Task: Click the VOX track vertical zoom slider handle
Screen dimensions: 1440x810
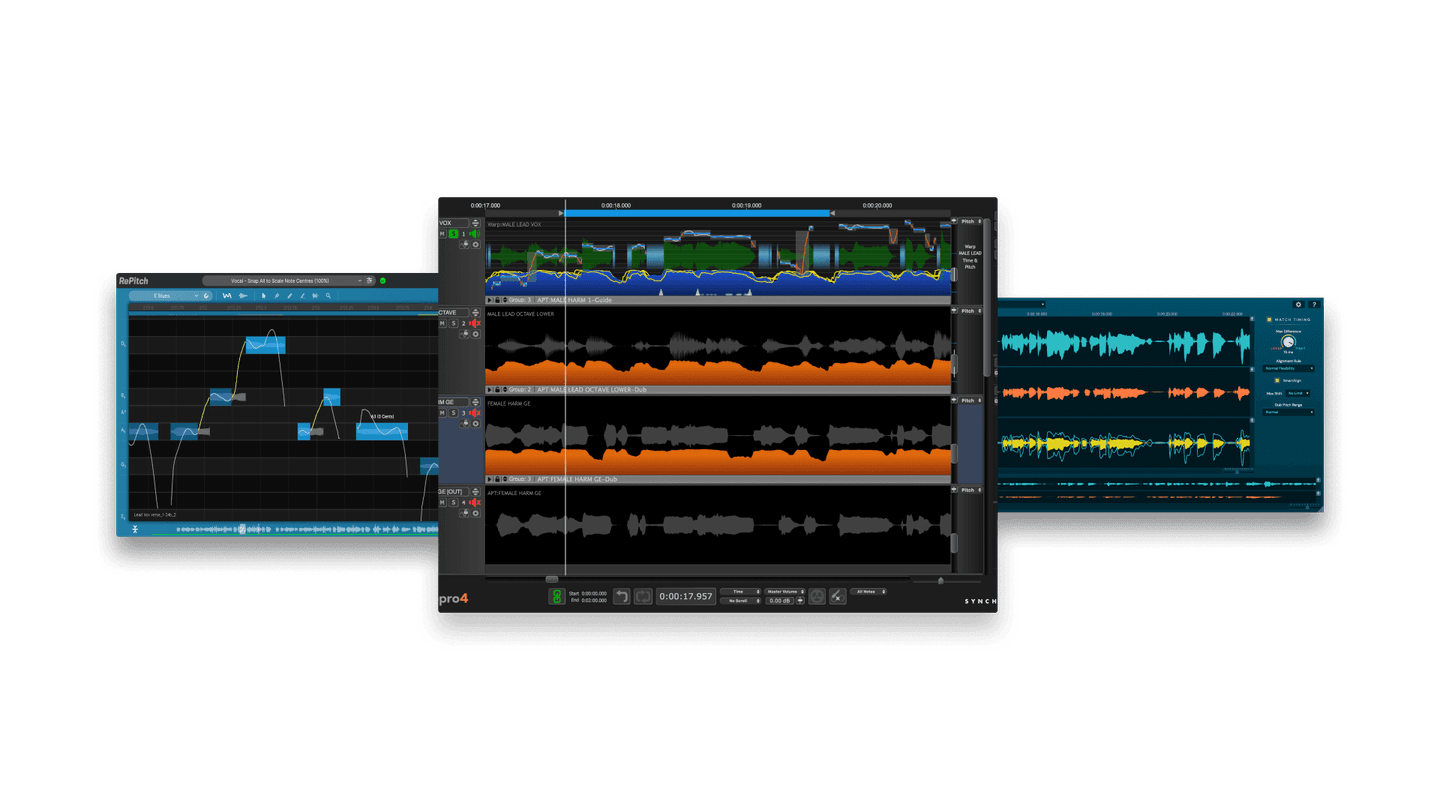Action: 954,274
